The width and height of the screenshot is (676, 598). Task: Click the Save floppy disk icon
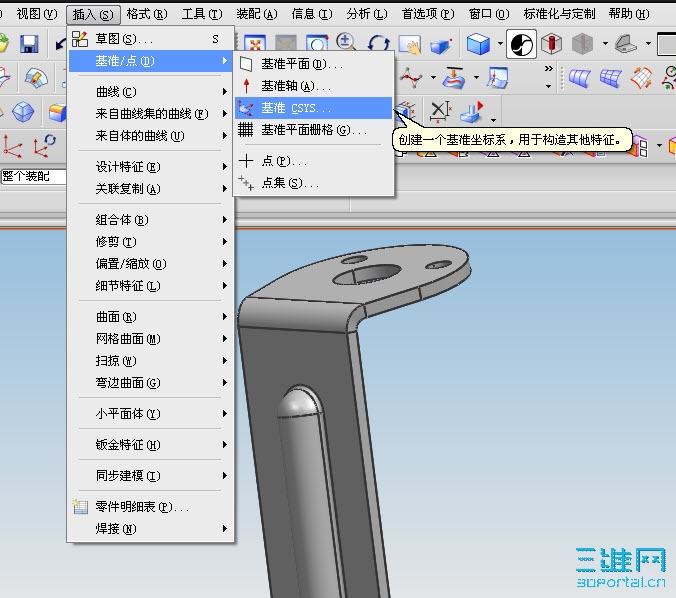pyautogui.click(x=29, y=44)
